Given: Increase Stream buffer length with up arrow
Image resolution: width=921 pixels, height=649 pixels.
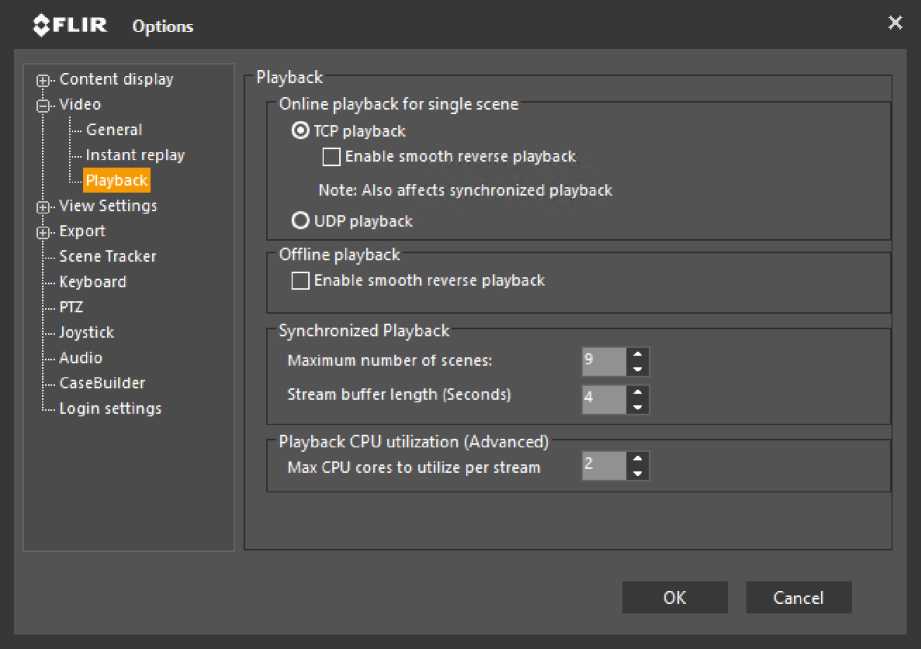Looking at the screenshot, I should click(637, 392).
